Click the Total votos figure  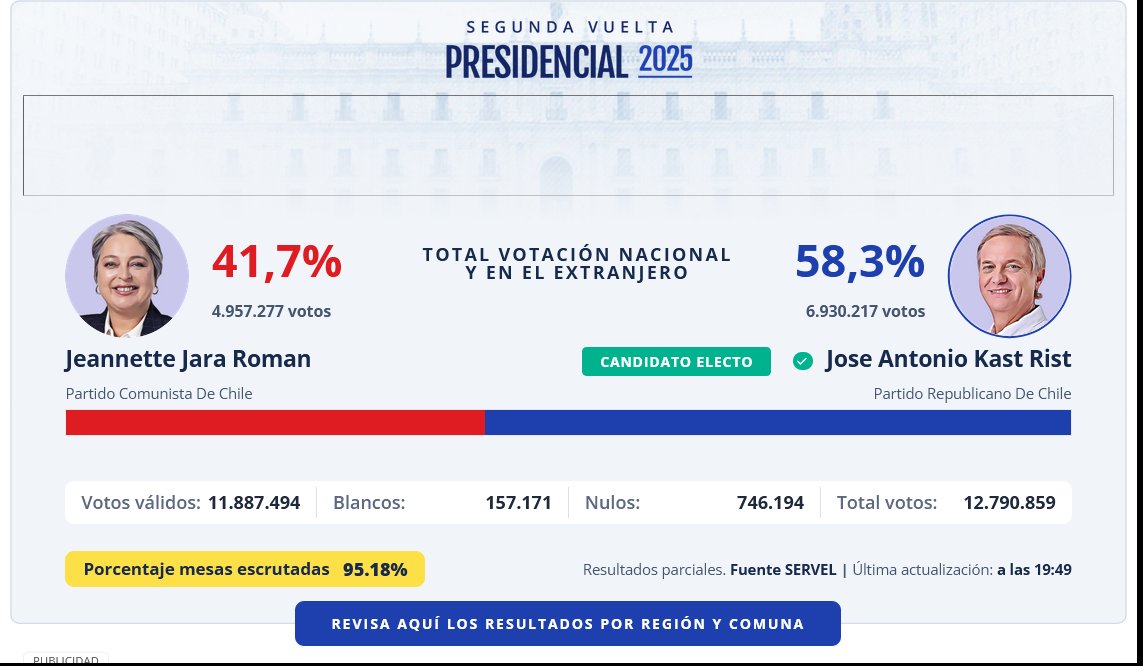click(1009, 503)
